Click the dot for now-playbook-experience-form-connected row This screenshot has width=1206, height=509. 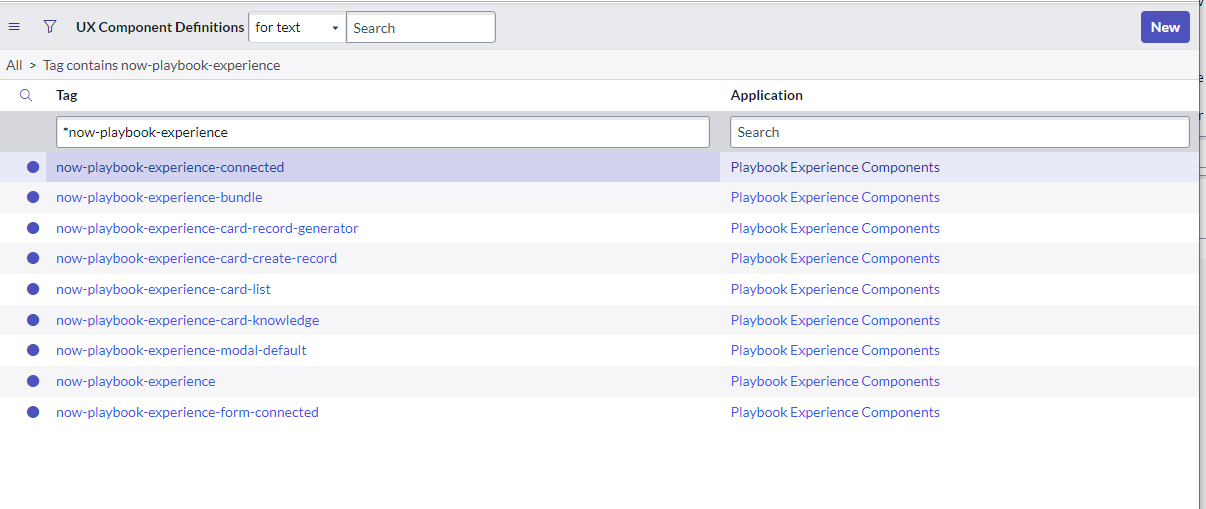point(33,412)
